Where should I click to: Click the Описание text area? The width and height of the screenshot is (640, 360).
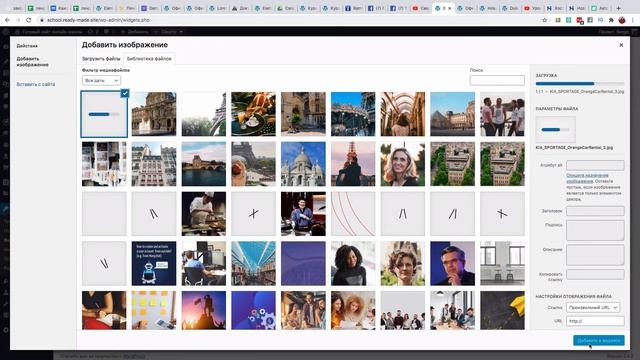point(595,255)
